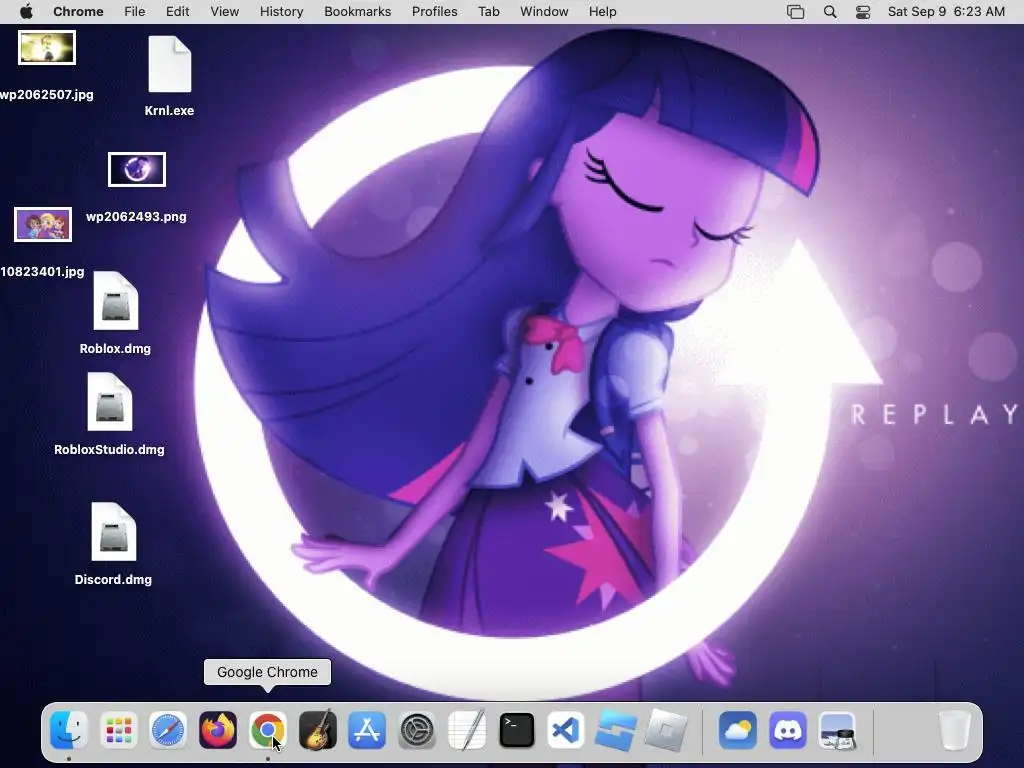Click the Spotlight search icon
Screen dimensions: 1024x768
tap(830, 12)
